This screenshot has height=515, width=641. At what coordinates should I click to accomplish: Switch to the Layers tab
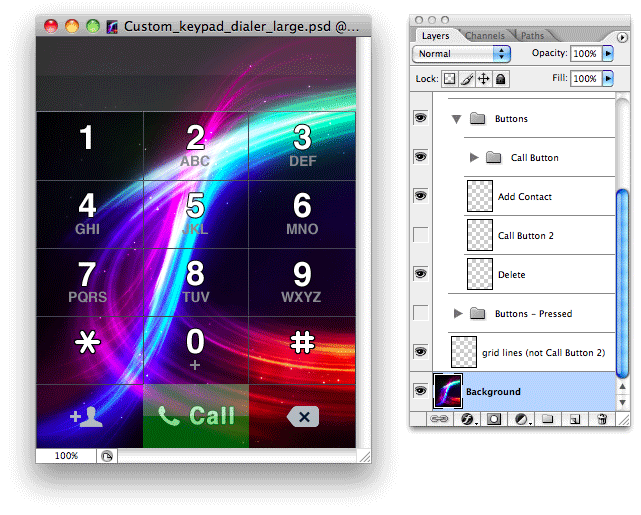435,36
